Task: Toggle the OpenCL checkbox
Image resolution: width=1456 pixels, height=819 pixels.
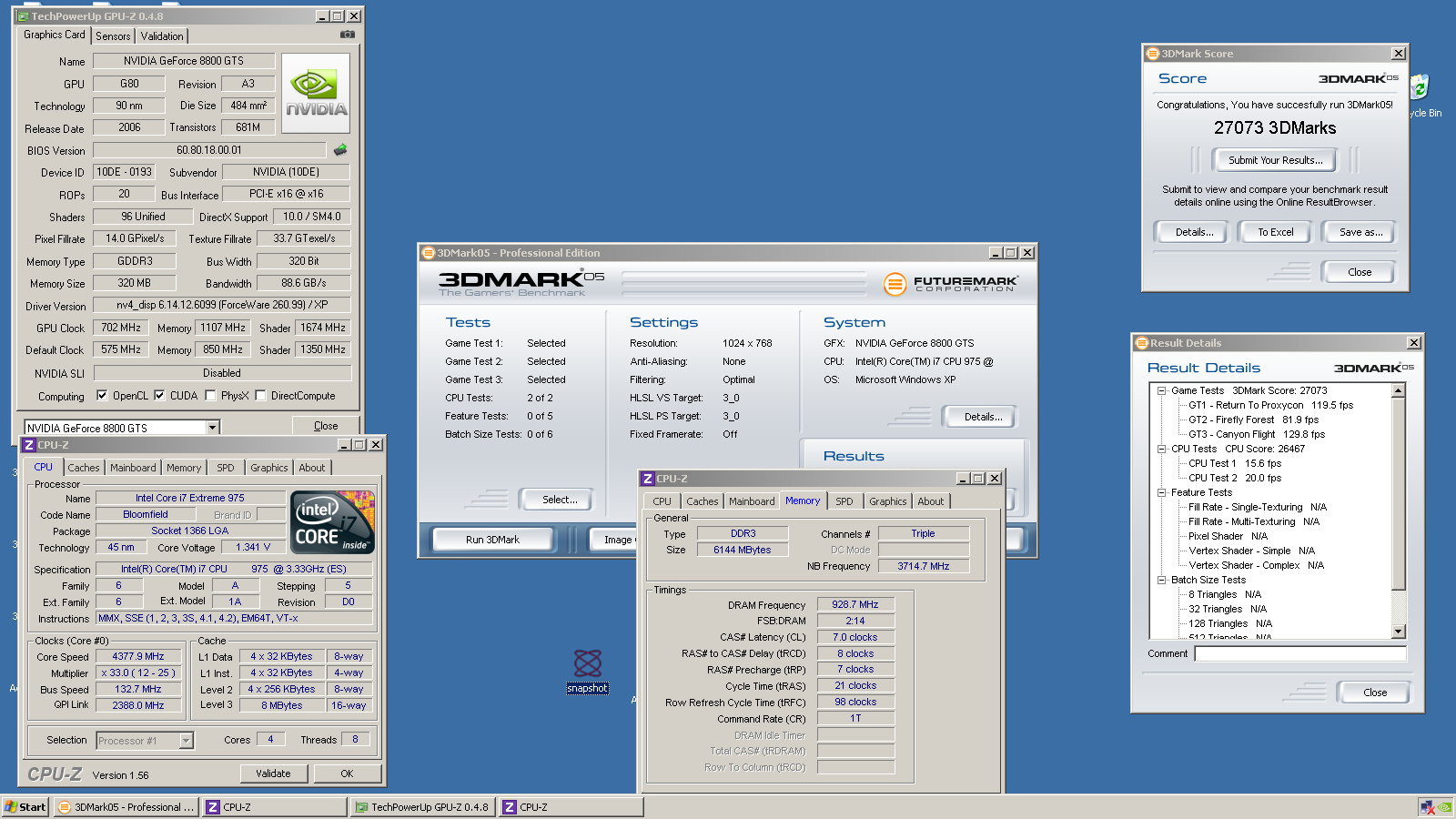Action: (102, 396)
